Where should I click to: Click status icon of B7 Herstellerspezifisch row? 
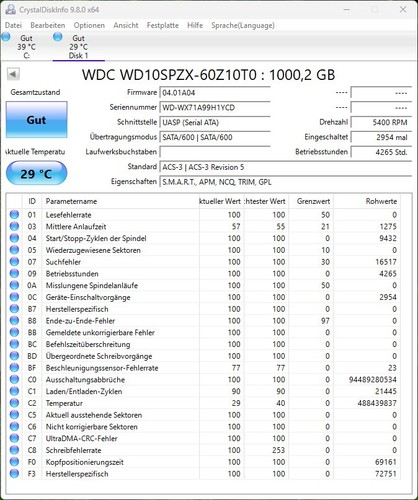point(14,309)
